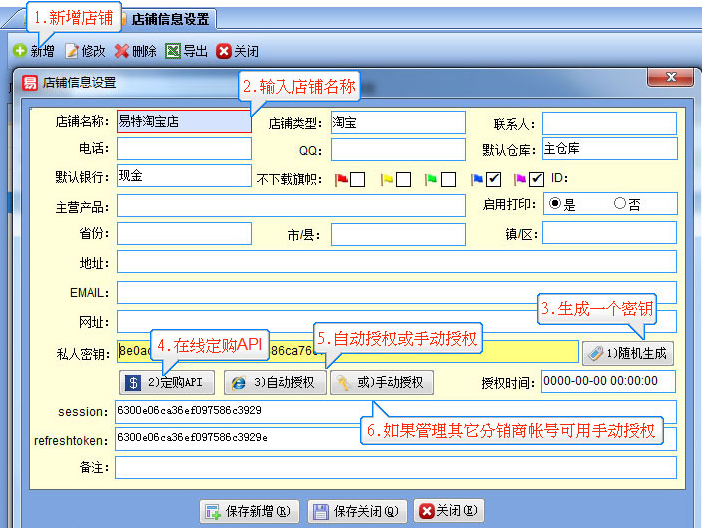Image resolution: width=702 pixels, height=528 pixels.
Task: Click the purple flag icon
Action: 520,179
